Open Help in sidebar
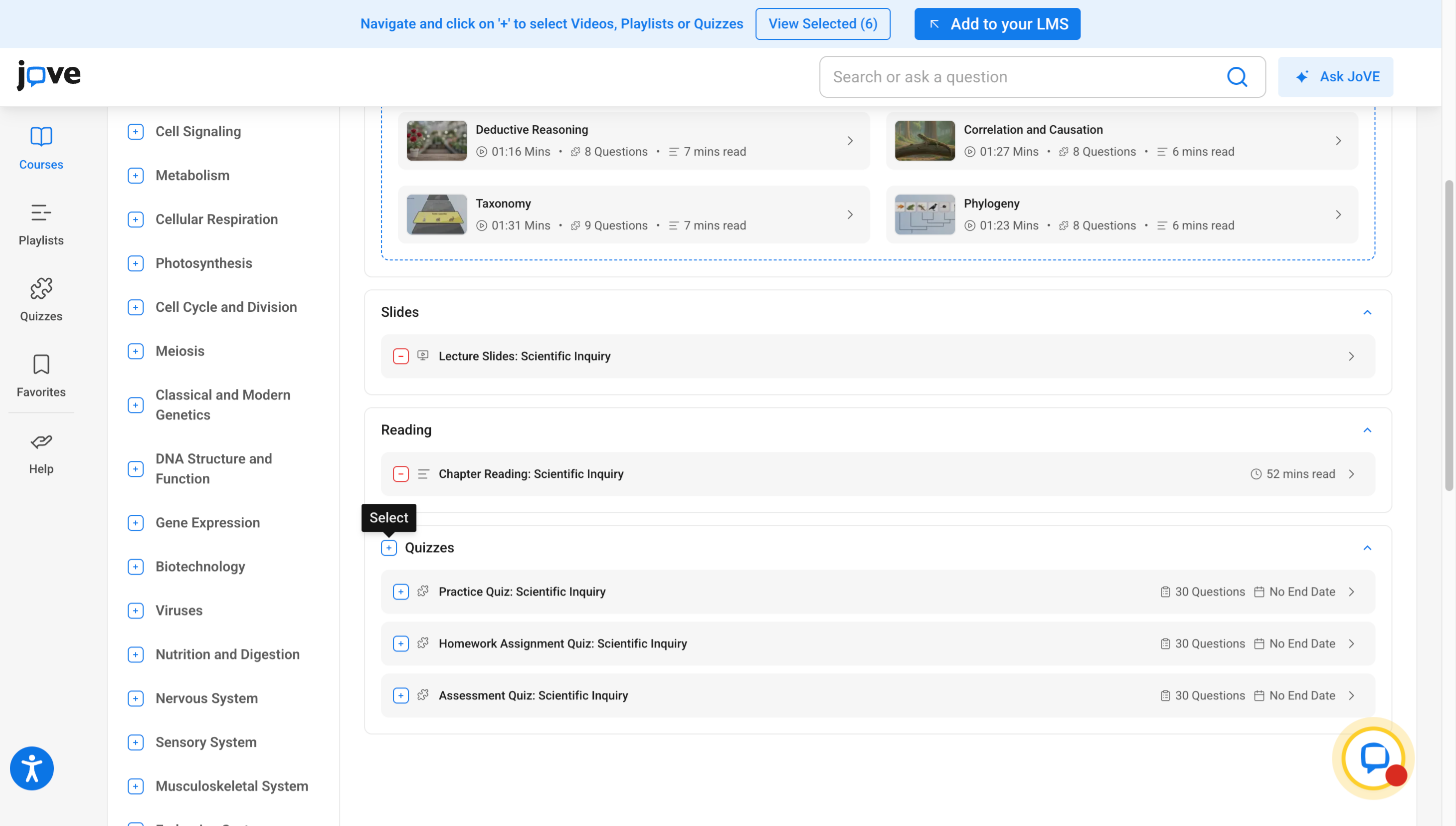Image resolution: width=1456 pixels, height=826 pixels. pyautogui.click(x=41, y=453)
